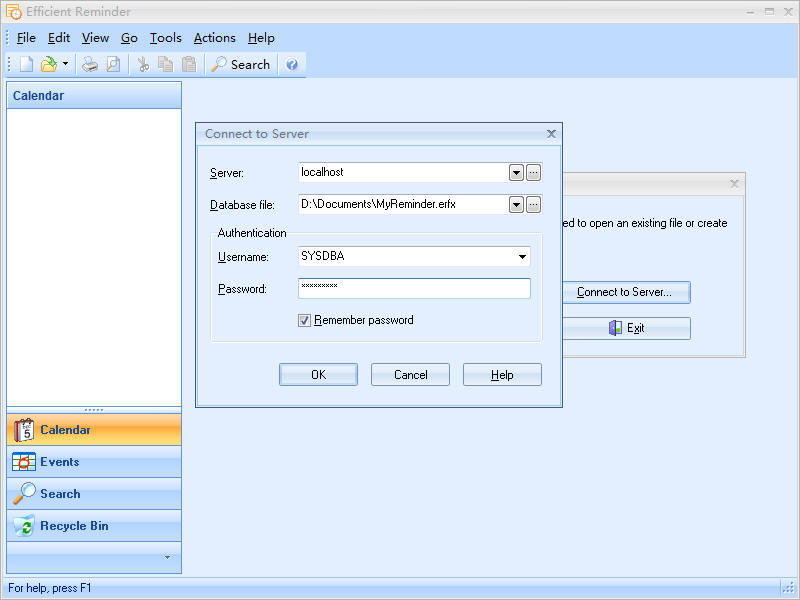Open the Tools menu
The width and height of the screenshot is (800, 600).
coord(166,38)
